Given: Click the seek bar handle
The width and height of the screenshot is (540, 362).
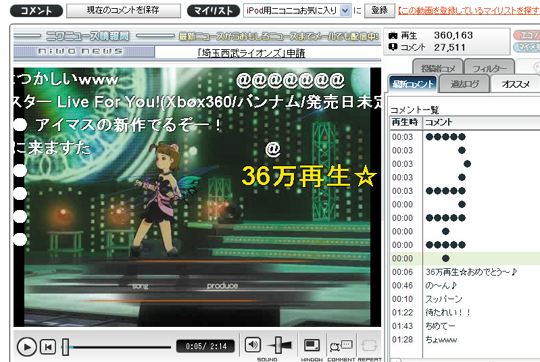Looking at the screenshot, I should pyautogui.click(x=65, y=347).
